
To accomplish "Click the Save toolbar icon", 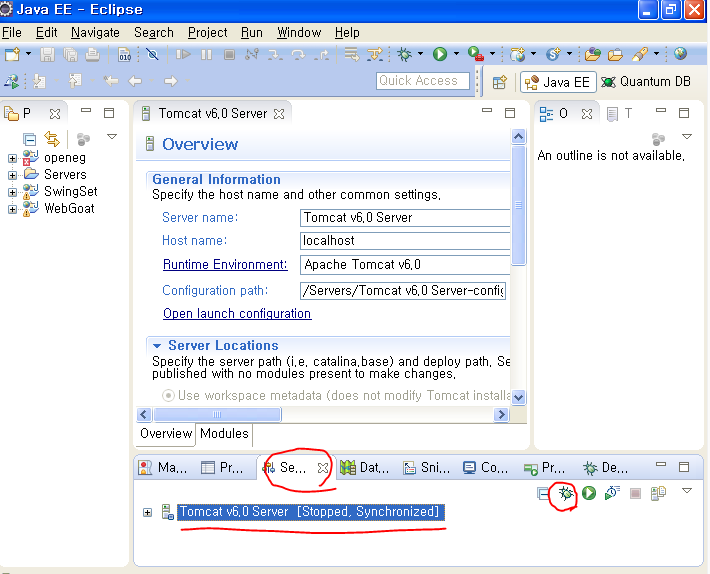I will tap(47, 55).
